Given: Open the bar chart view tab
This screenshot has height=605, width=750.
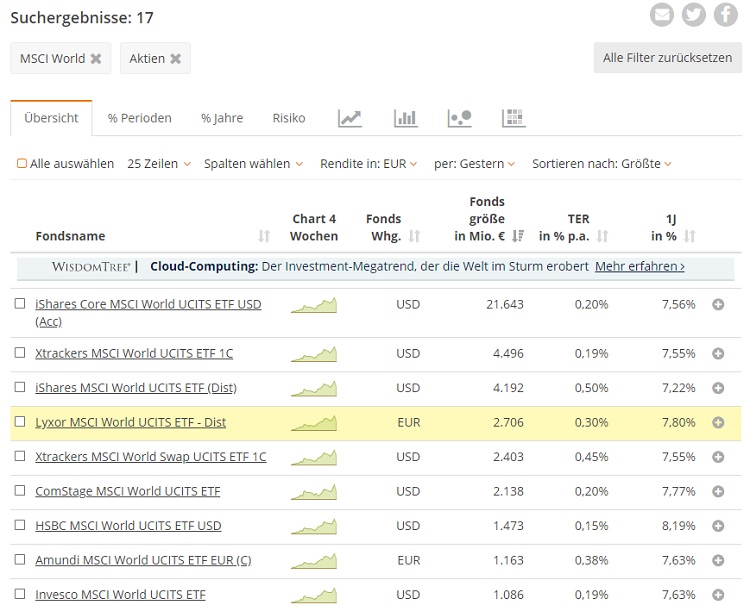Looking at the screenshot, I should click(x=406, y=118).
